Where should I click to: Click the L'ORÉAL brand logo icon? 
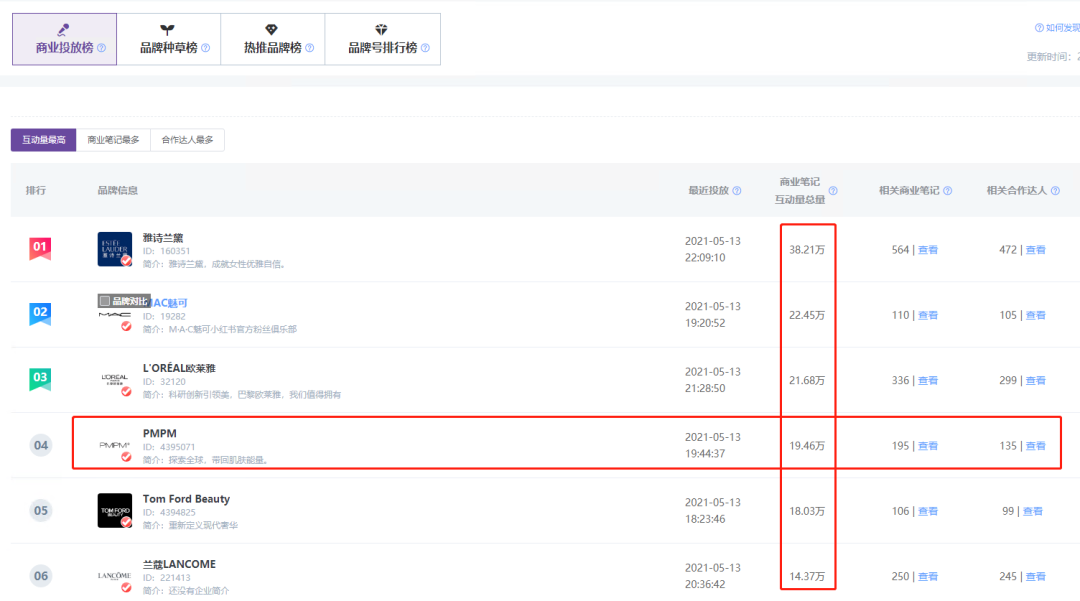click(114, 380)
